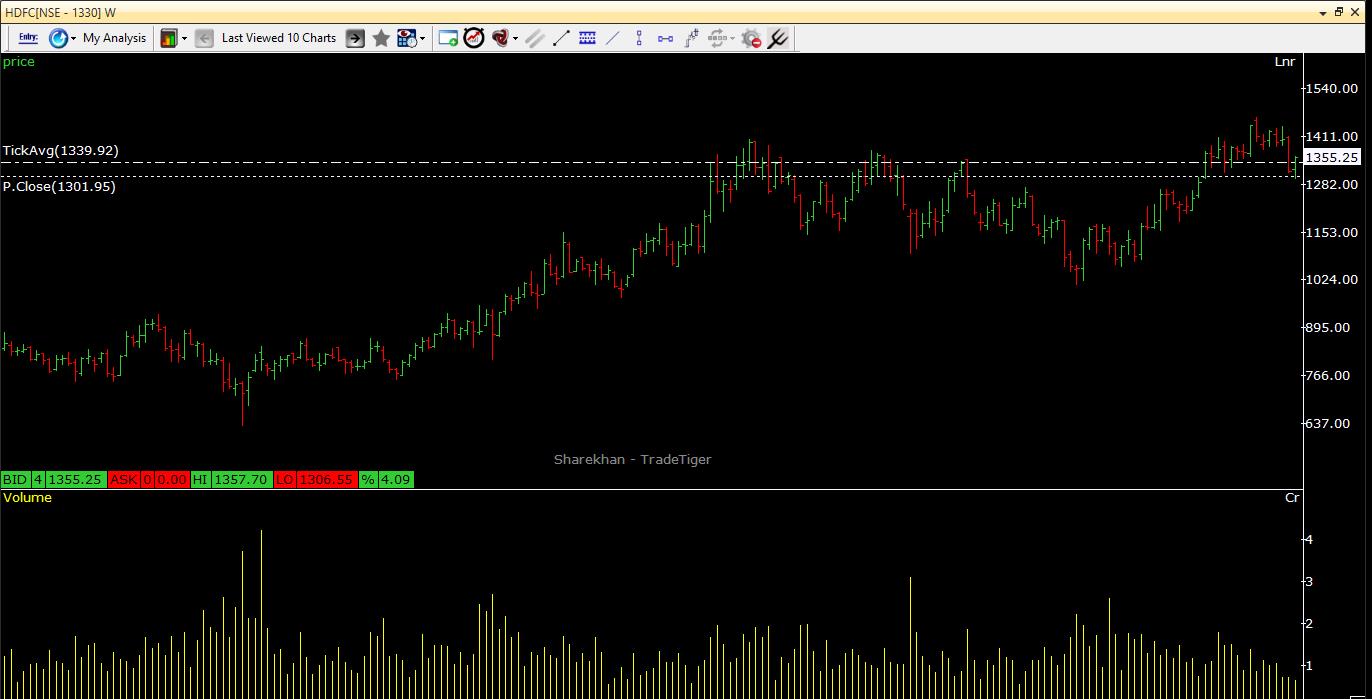
Task: Click the settings gear remove icon
Action: click(751, 38)
